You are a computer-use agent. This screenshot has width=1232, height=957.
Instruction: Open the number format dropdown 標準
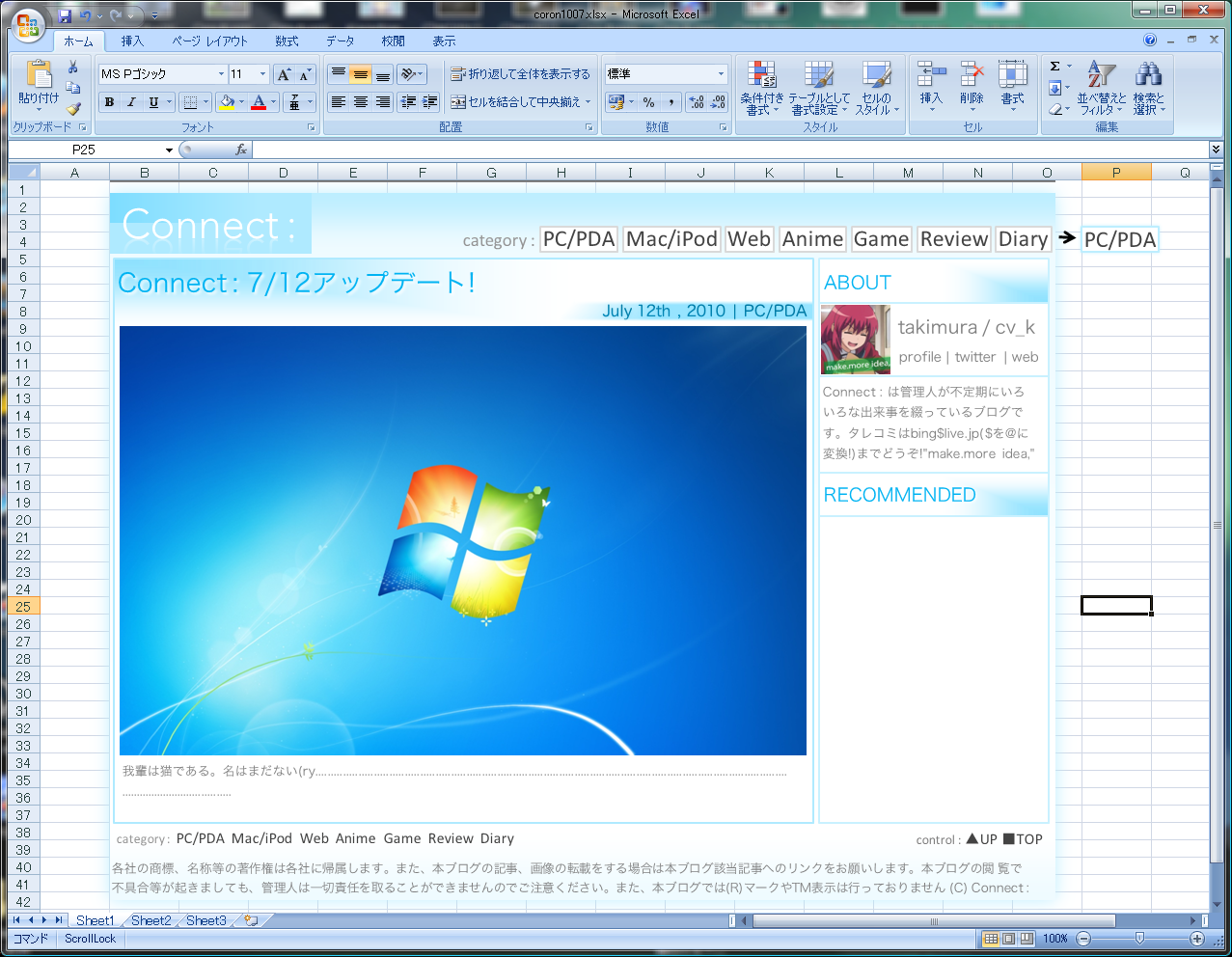721,74
